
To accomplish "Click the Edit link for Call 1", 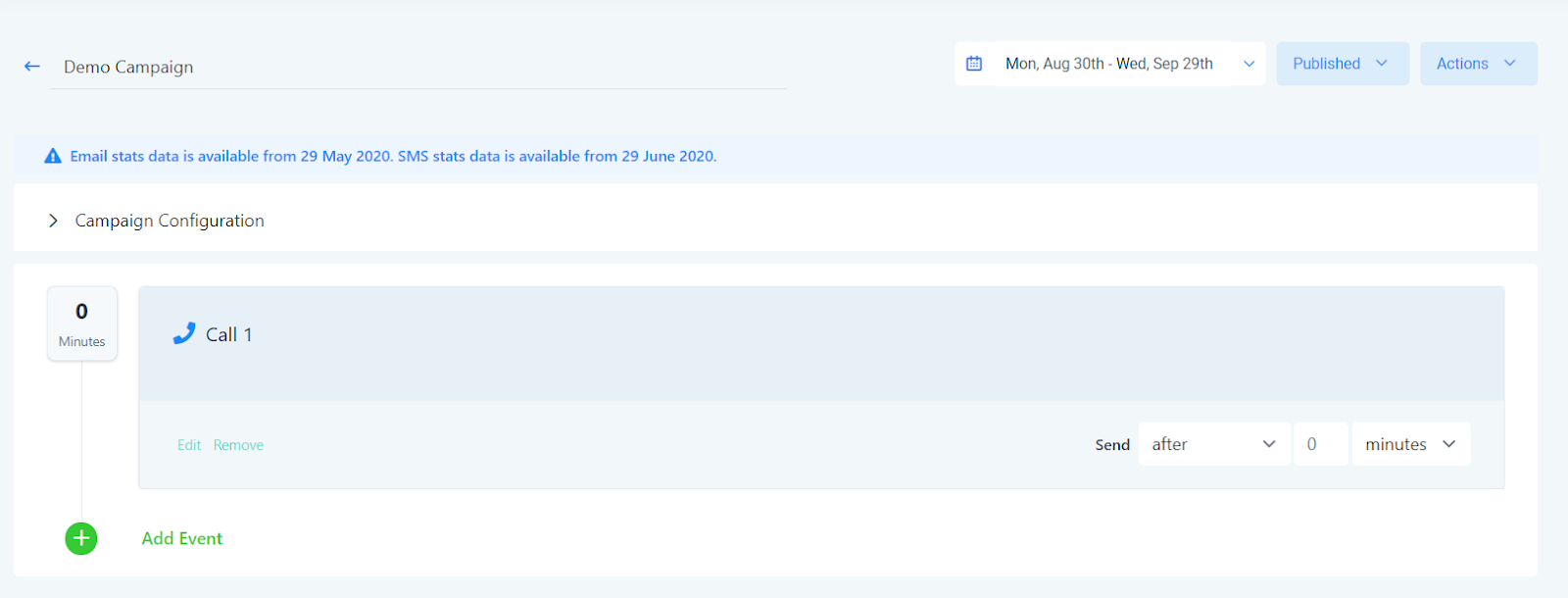I will click(189, 445).
